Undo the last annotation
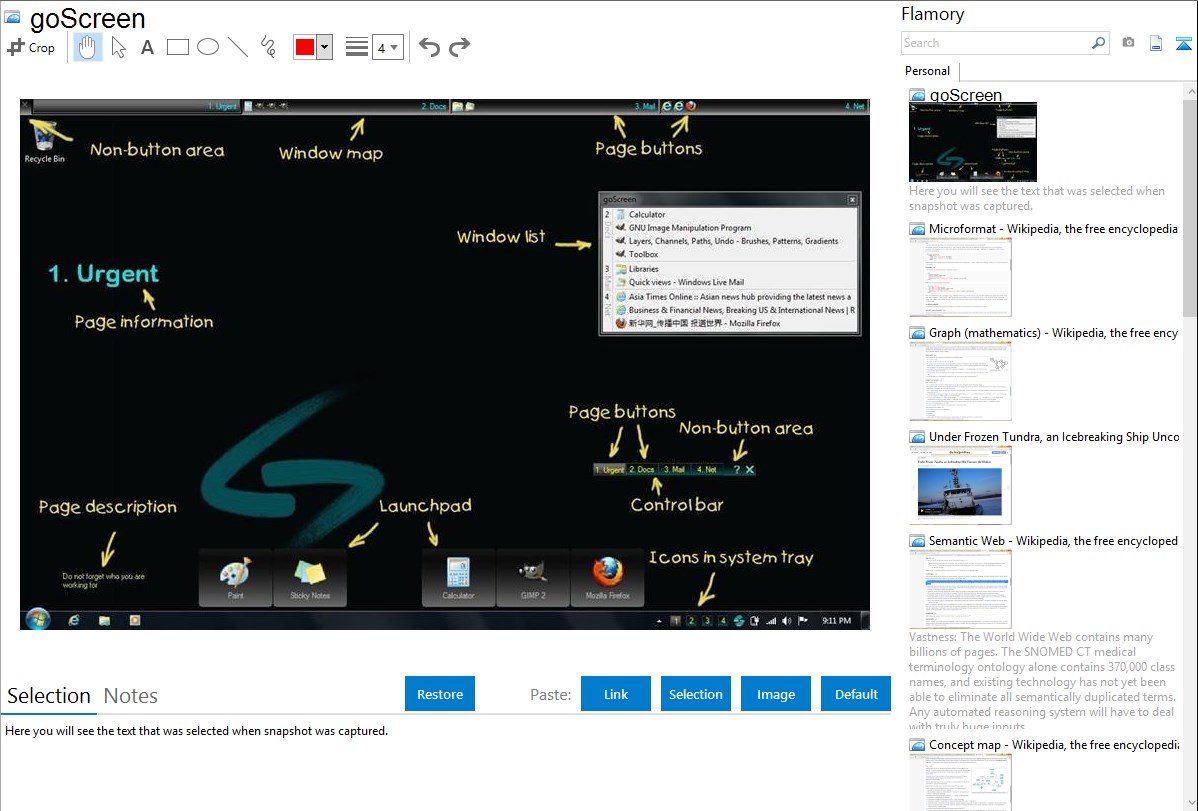 [x=429, y=47]
